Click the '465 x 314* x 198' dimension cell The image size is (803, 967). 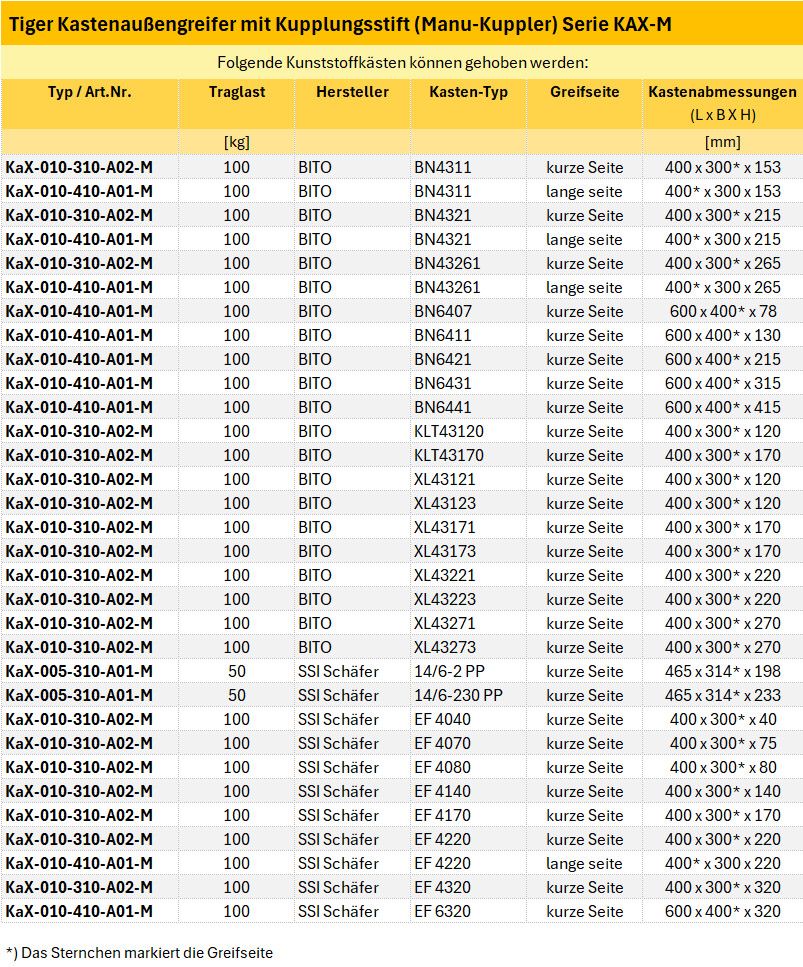point(722,671)
